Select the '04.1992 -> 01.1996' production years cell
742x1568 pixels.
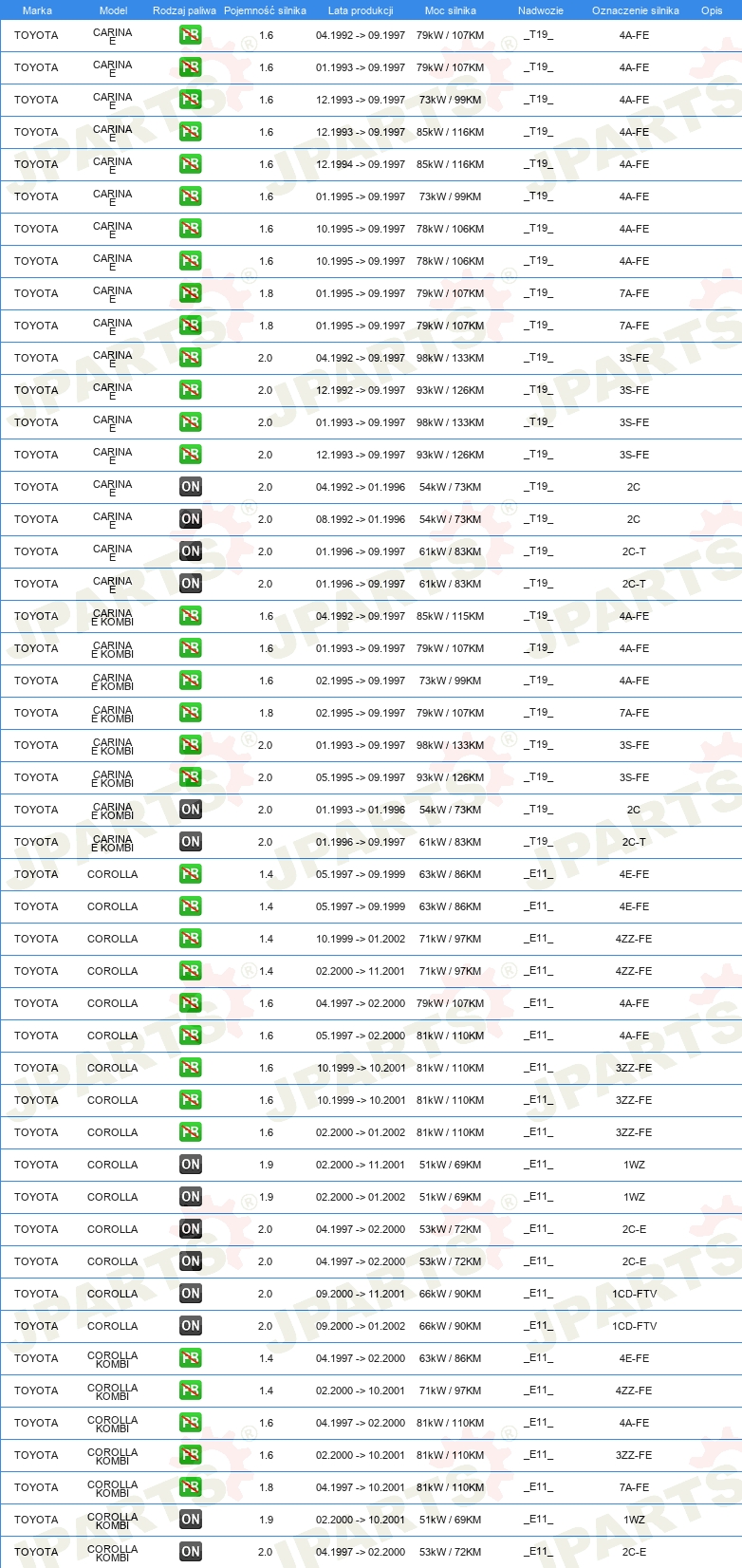361,487
